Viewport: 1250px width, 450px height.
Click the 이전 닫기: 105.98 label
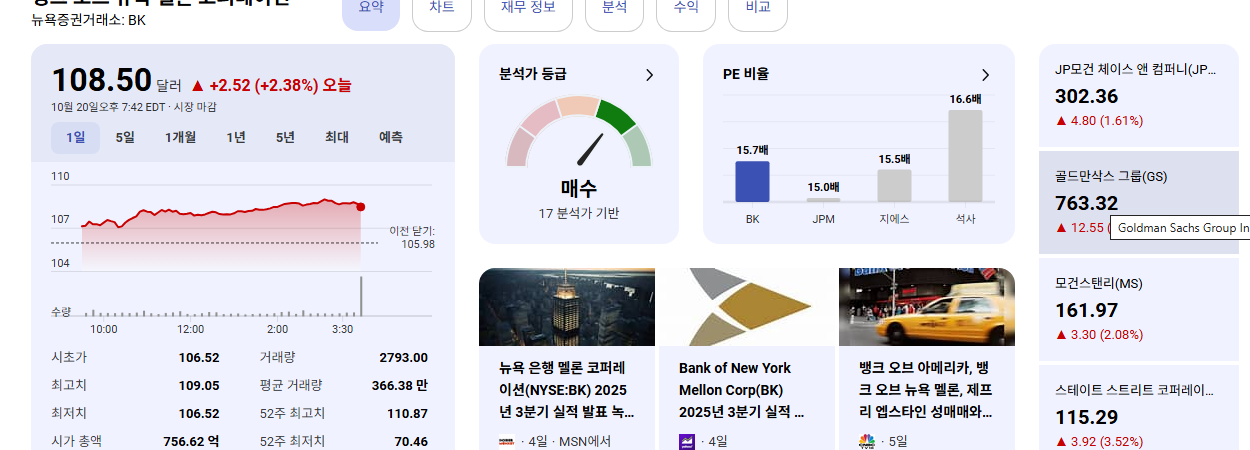[x=412, y=237]
